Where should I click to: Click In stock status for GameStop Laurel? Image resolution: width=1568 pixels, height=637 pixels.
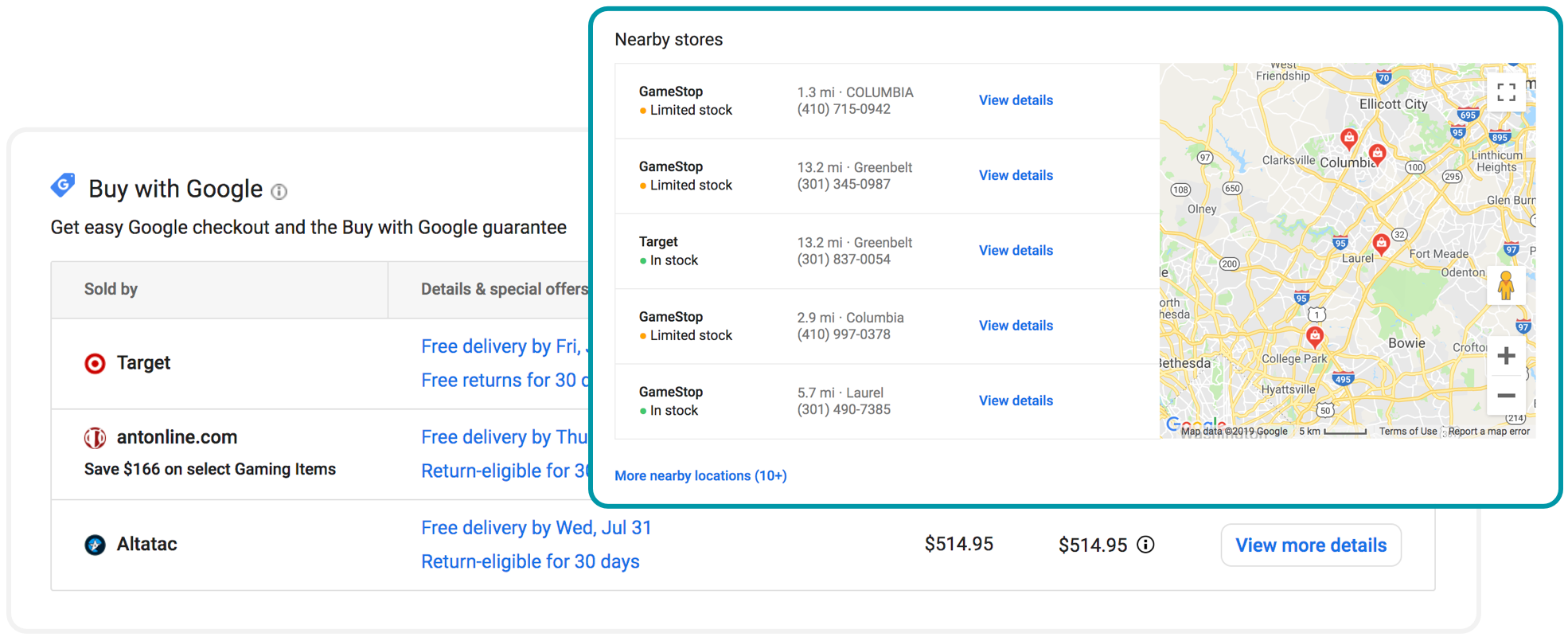(669, 411)
